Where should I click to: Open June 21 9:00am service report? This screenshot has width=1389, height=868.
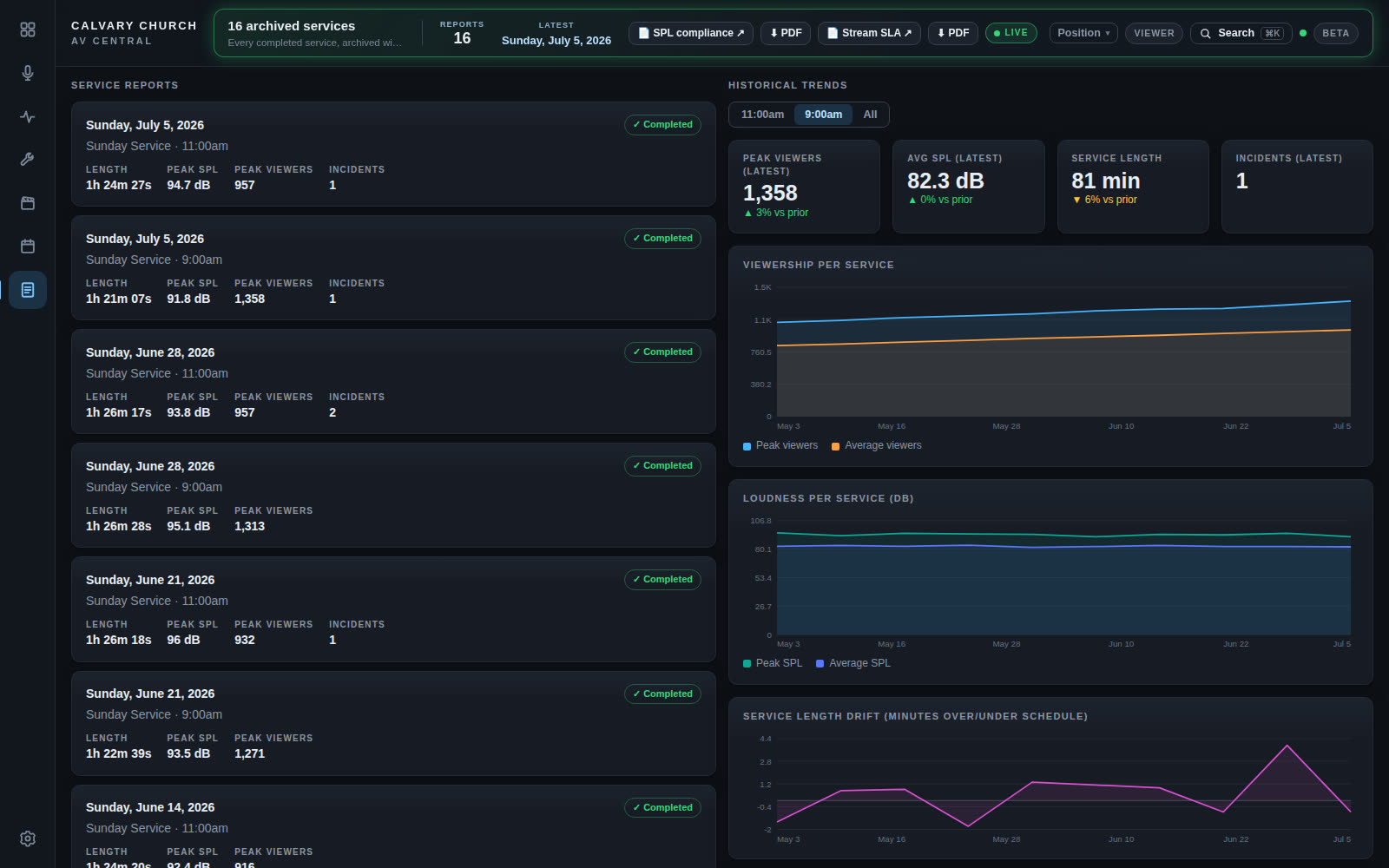pyautogui.click(x=393, y=723)
